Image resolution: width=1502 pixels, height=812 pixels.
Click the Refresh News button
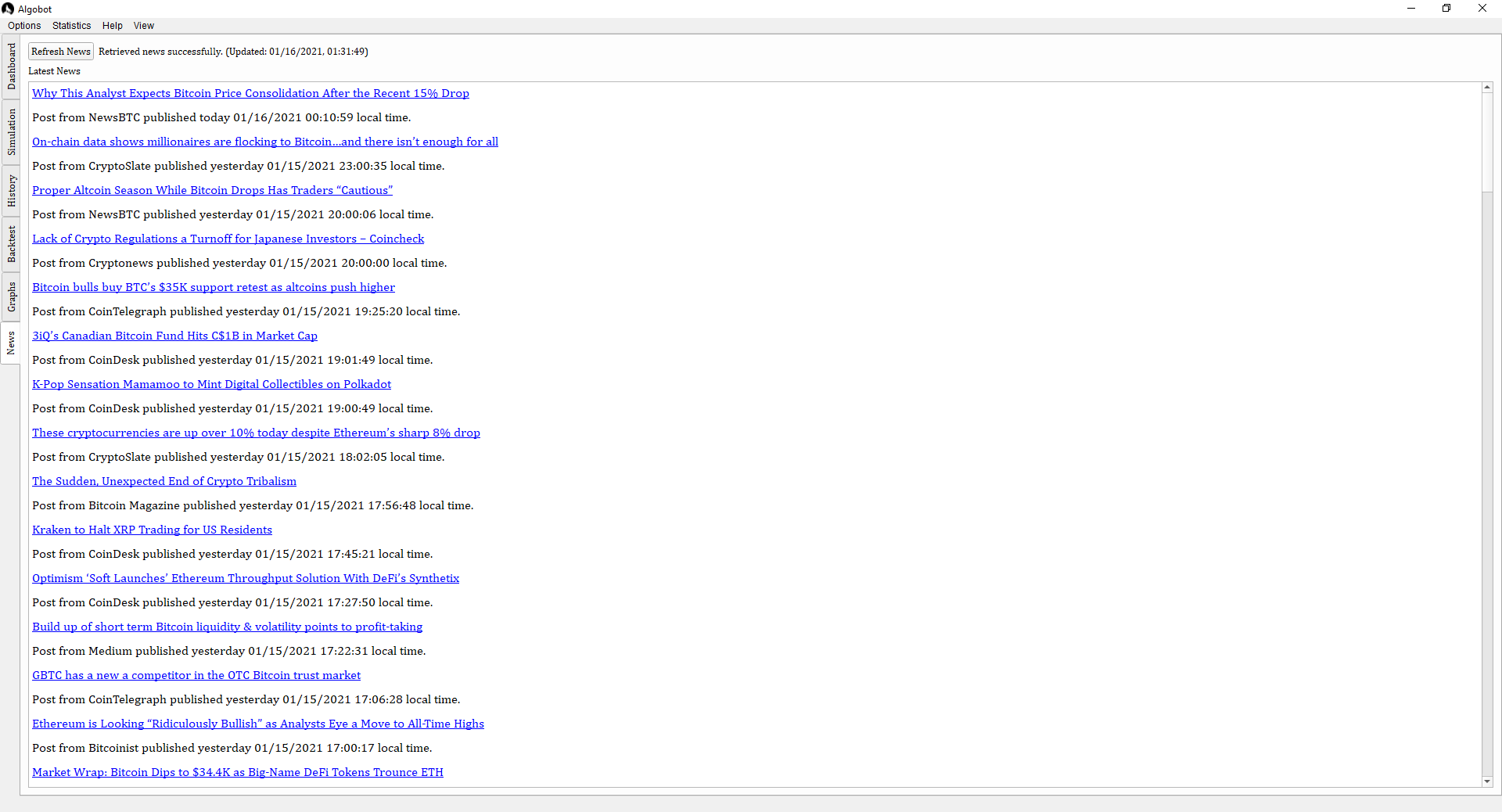click(61, 52)
